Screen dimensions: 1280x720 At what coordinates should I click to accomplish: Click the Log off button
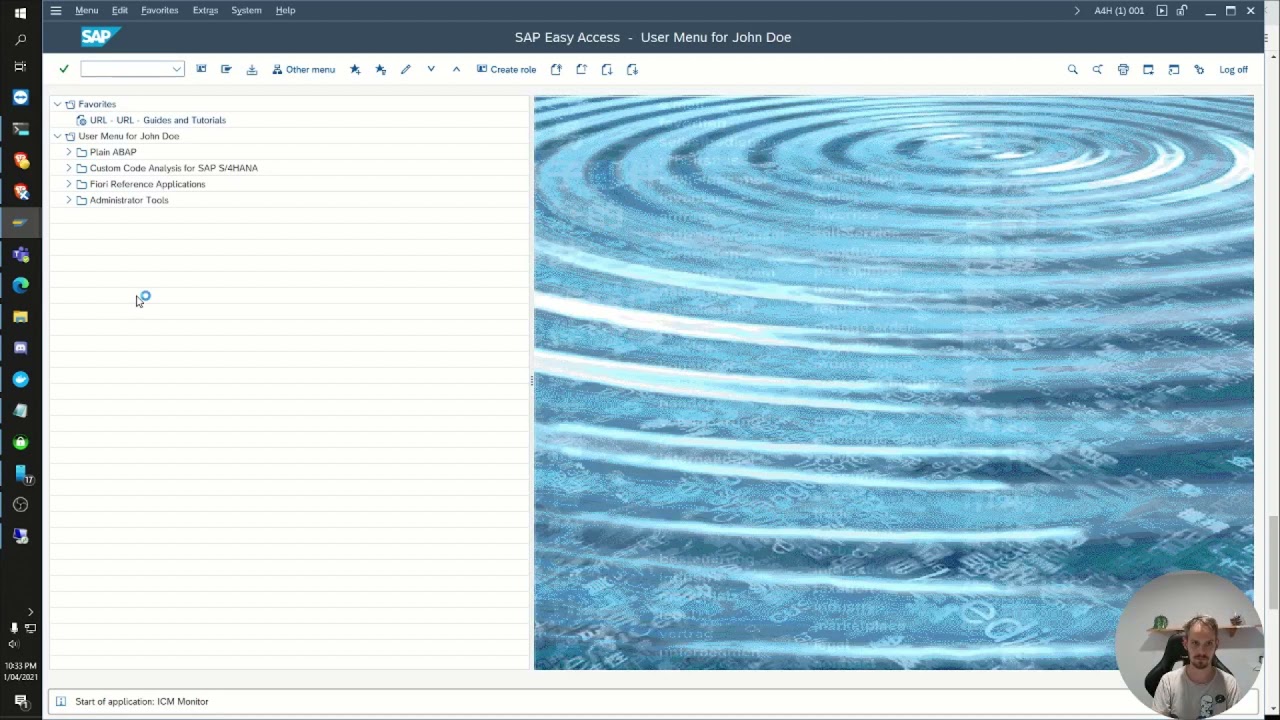point(1233,69)
